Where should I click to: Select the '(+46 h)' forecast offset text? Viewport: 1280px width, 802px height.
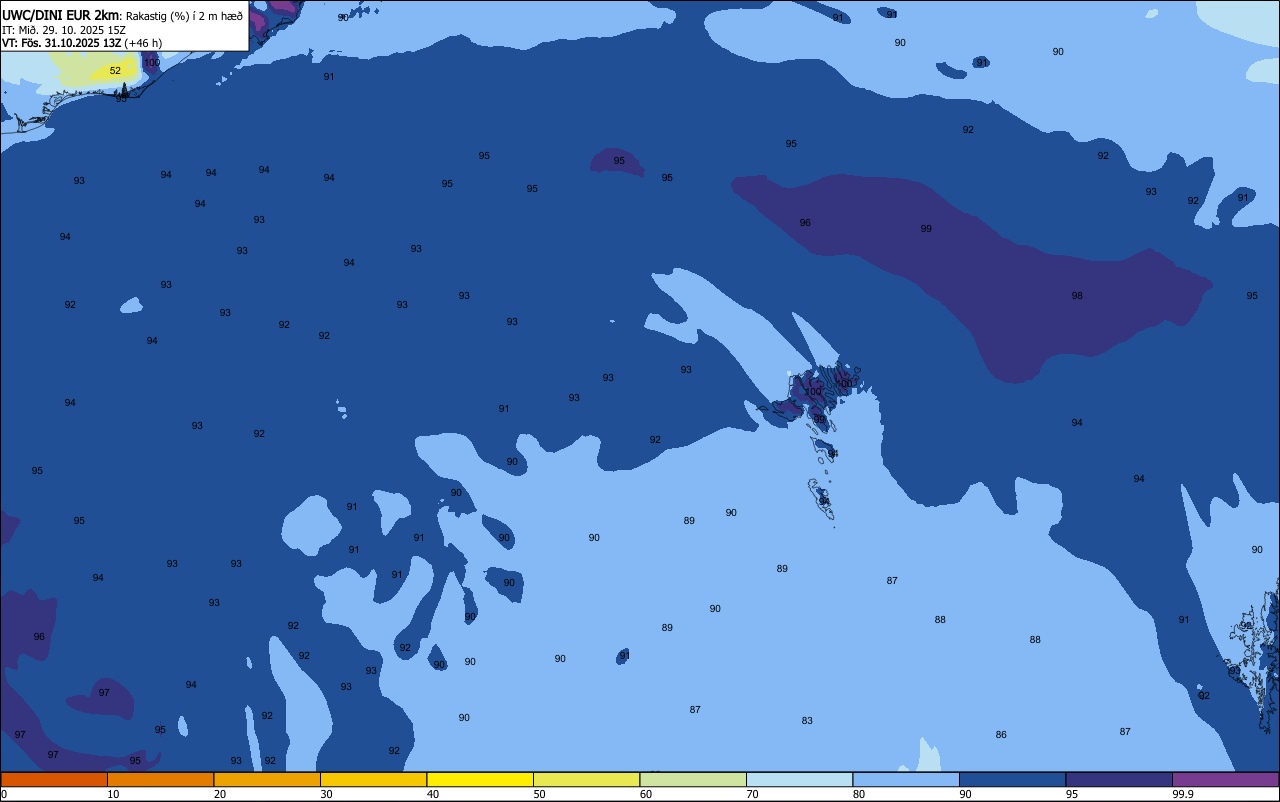[143, 43]
